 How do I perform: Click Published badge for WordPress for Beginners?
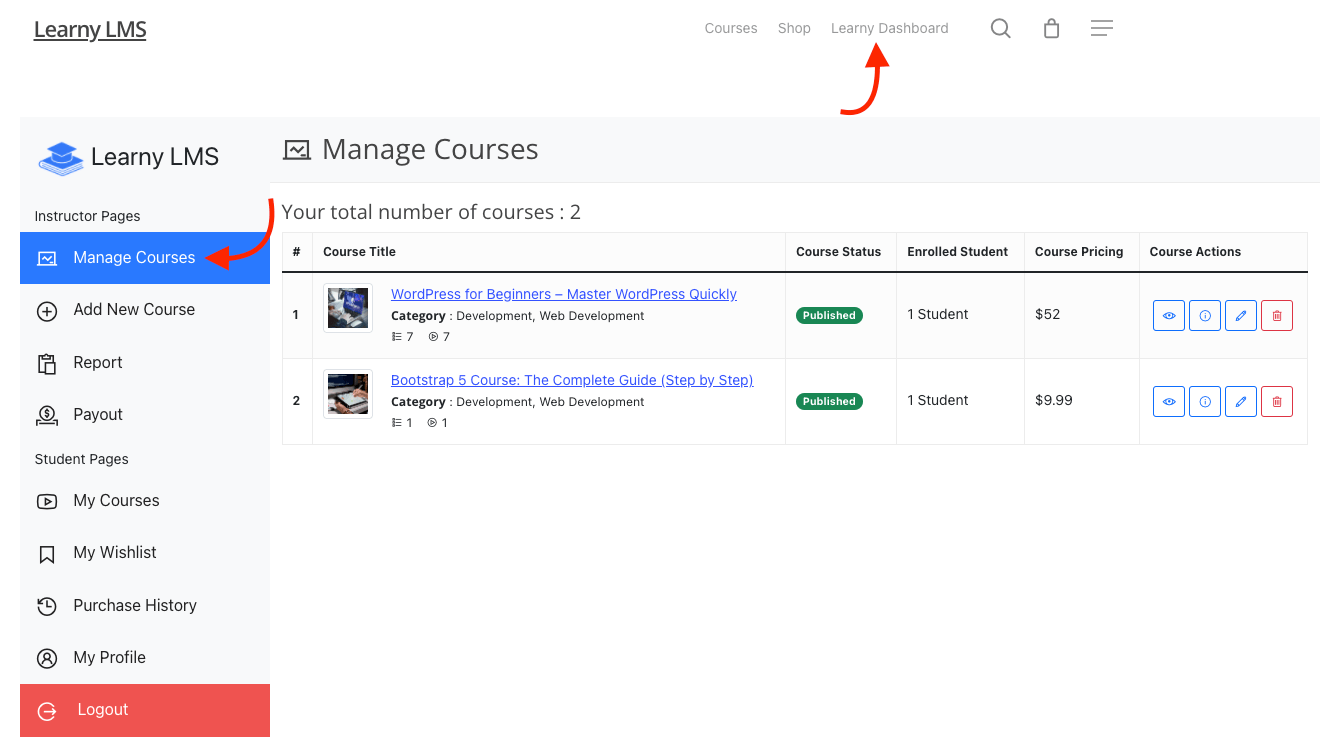point(829,315)
